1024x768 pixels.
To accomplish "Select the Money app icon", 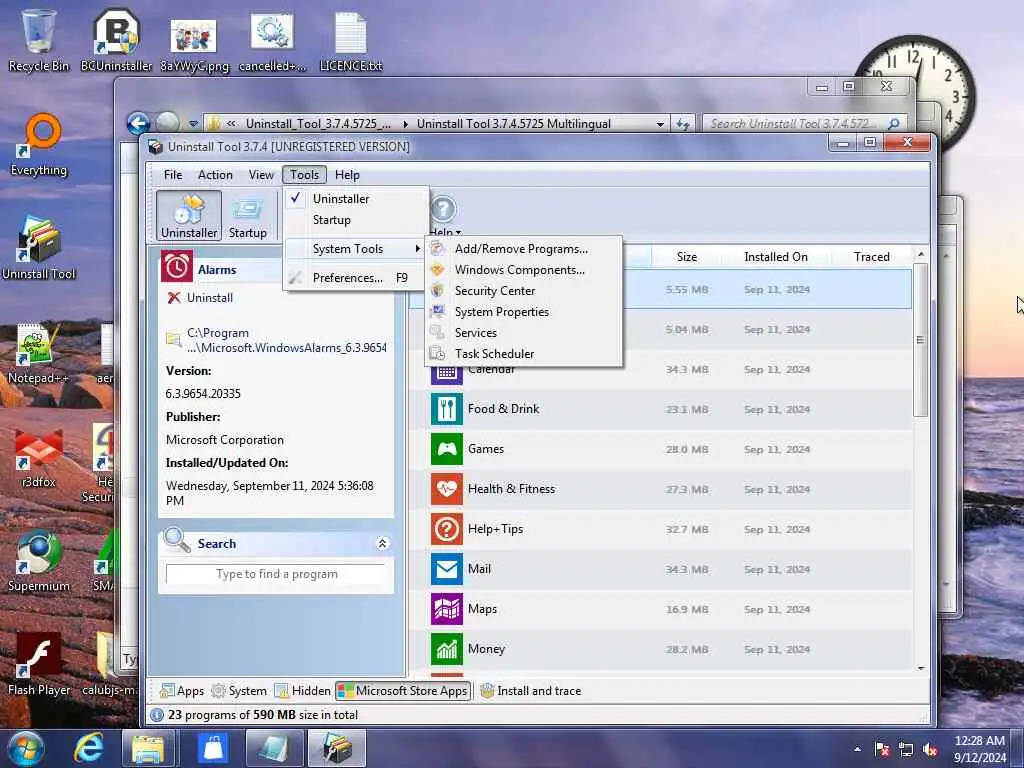I will pos(447,648).
